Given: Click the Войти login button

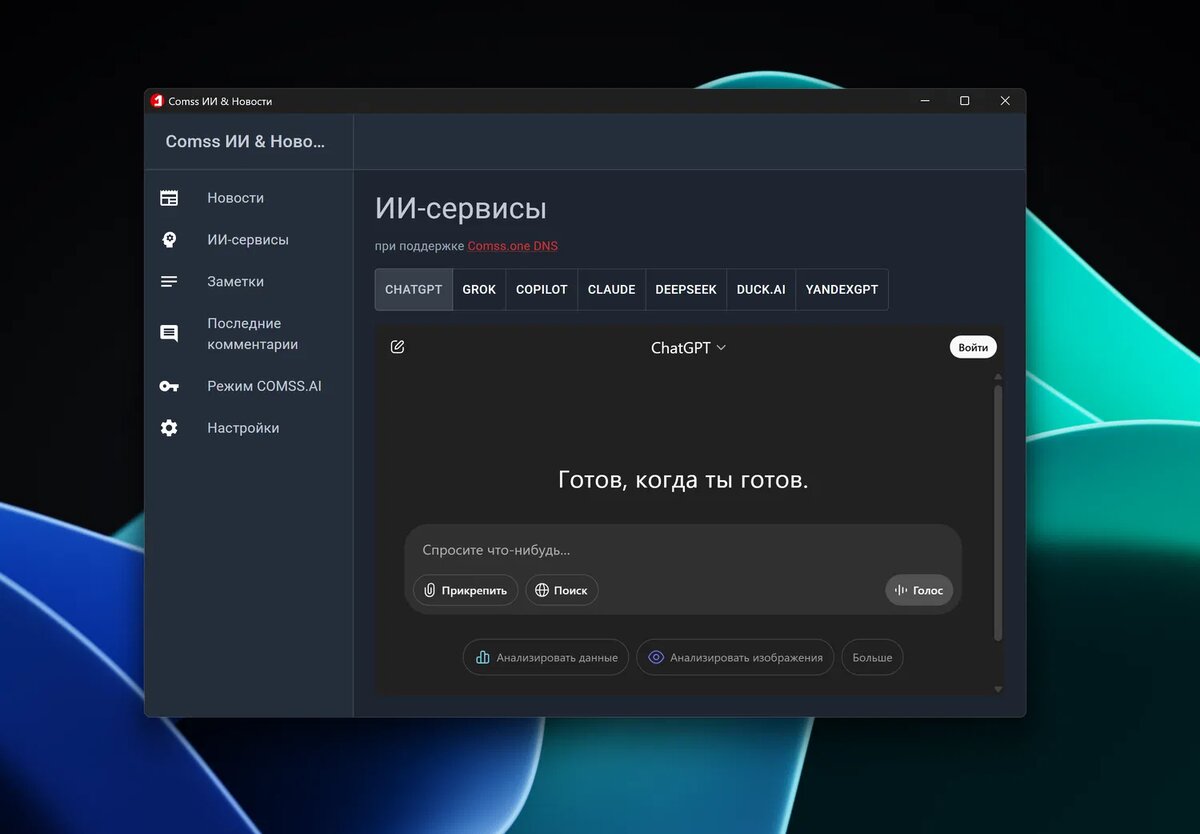Looking at the screenshot, I should tap(973, 347).
